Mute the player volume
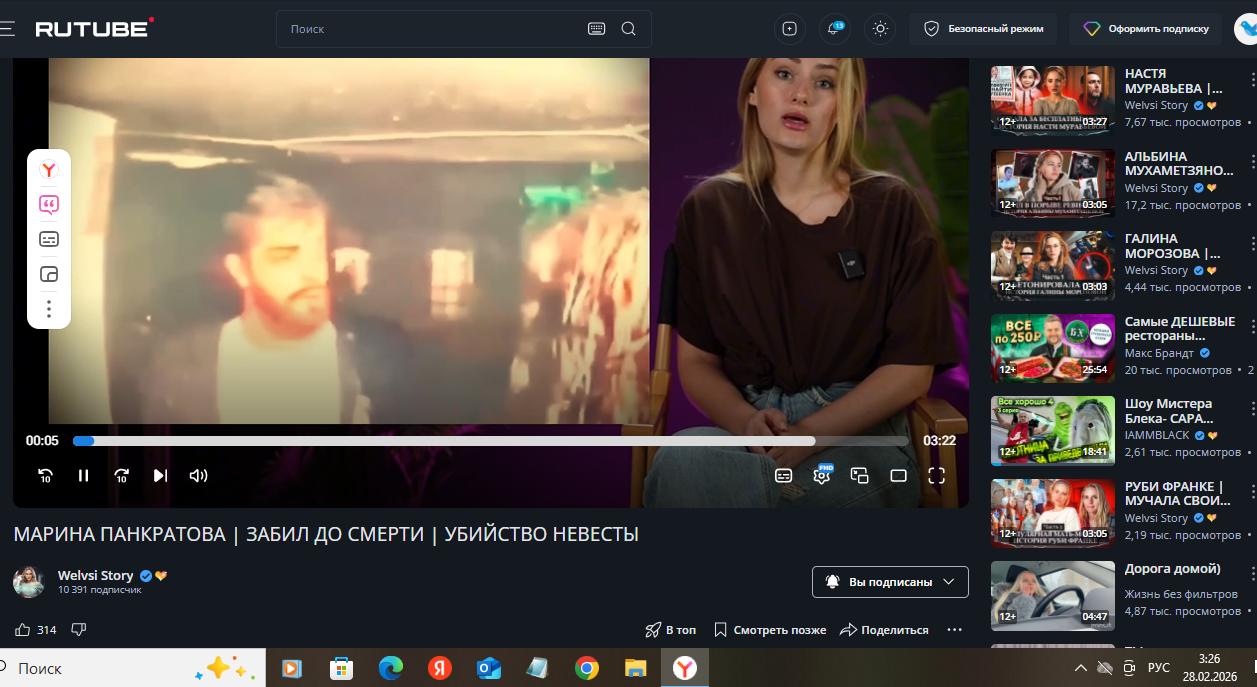 (199, 476)
